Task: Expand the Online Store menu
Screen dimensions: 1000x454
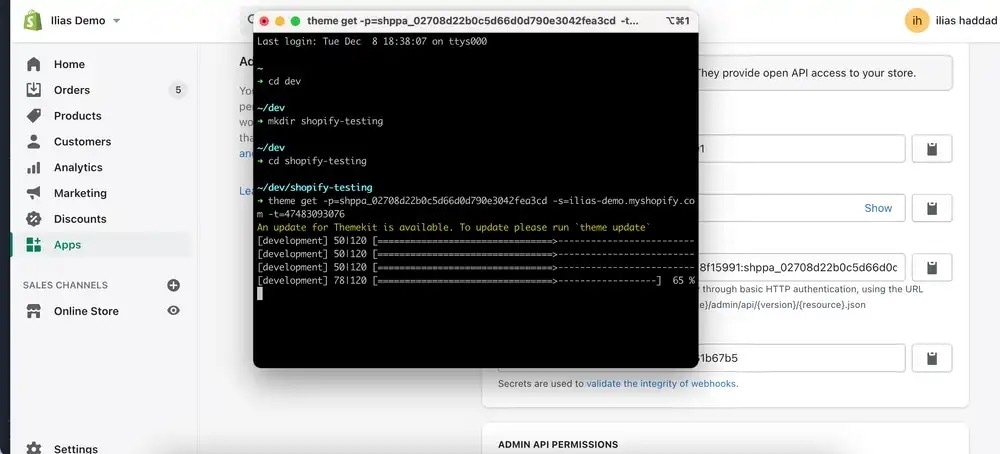Action: [86, 311]
